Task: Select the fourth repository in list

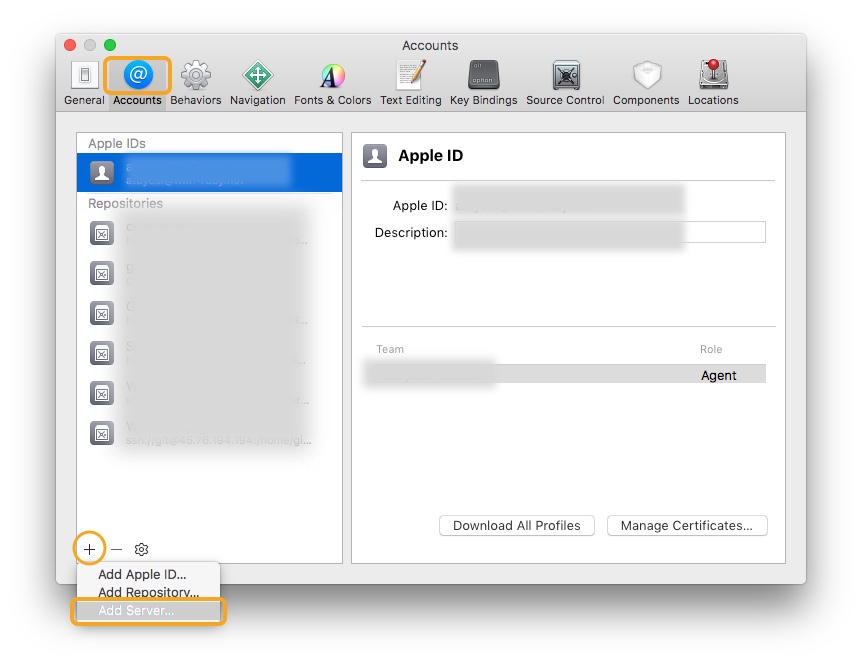Action: pyautogui.click(x=209, y=353)
